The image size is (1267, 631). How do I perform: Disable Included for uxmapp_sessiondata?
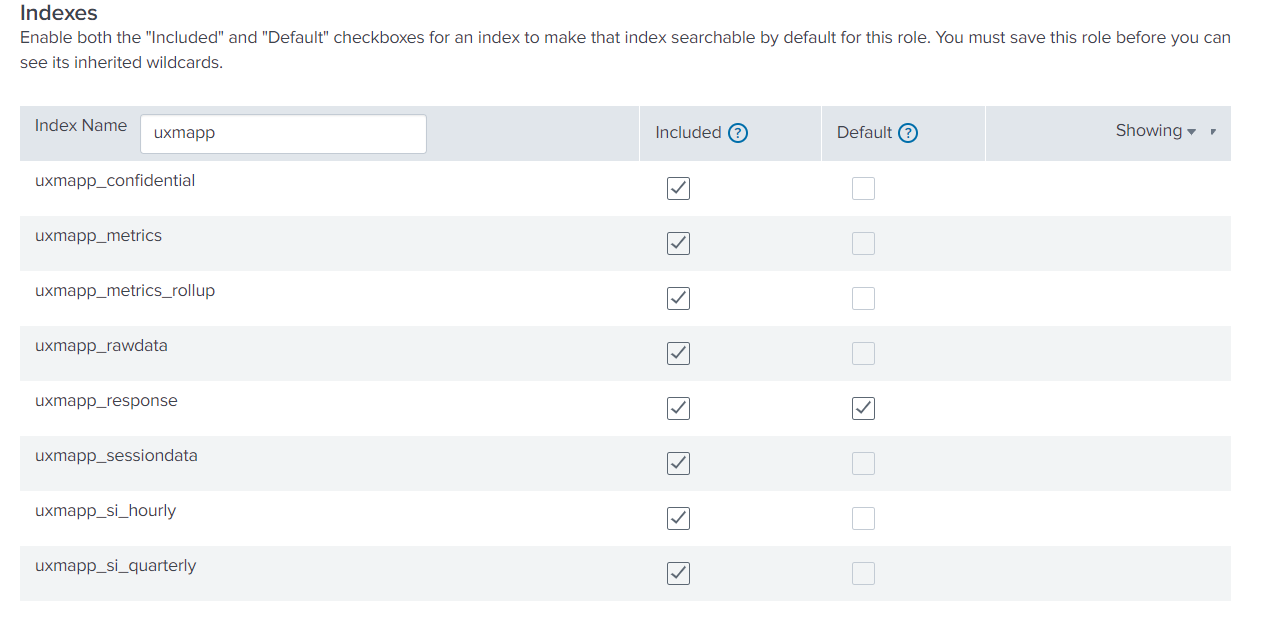[x=678, y=463]
